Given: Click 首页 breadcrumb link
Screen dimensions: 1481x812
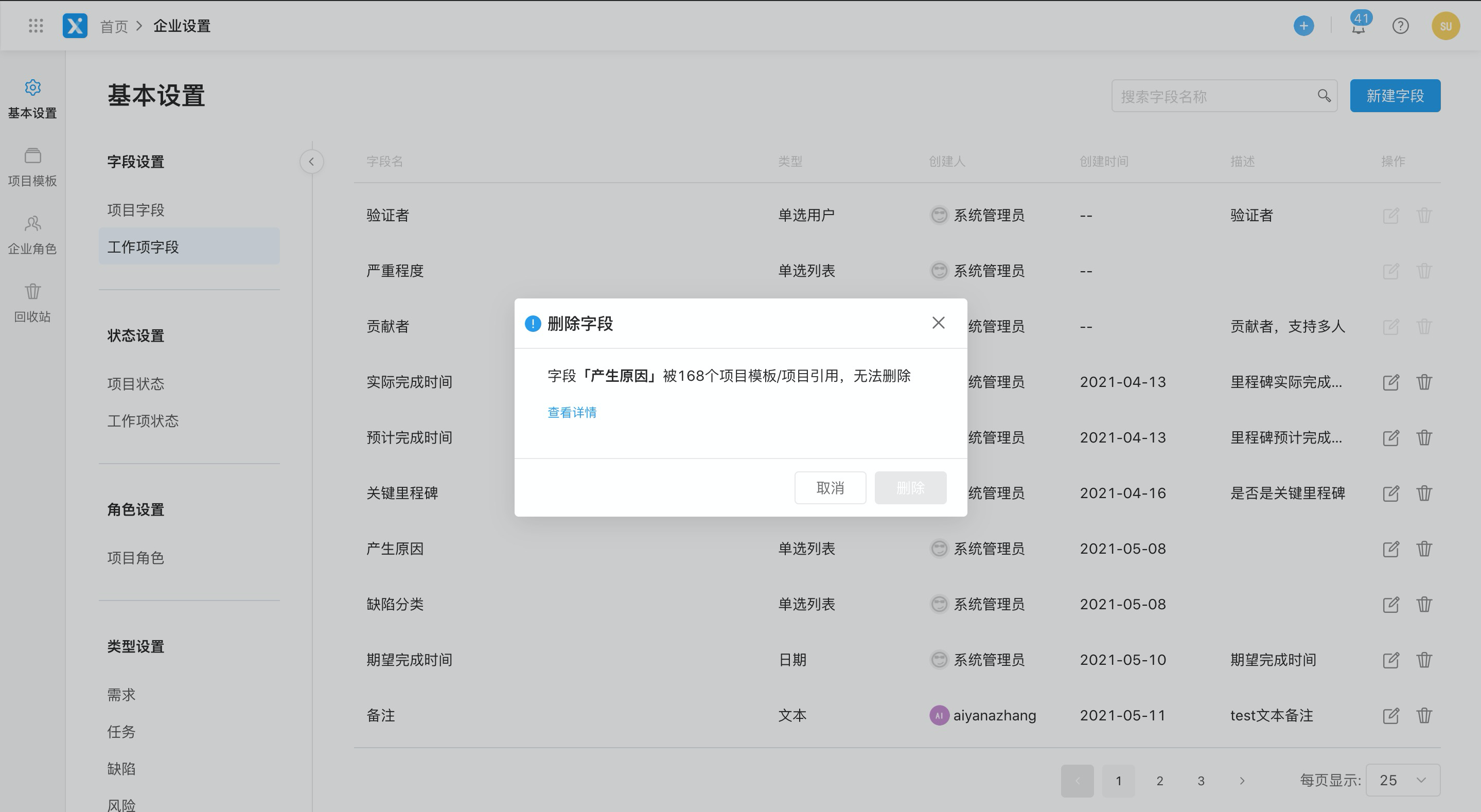Looking at the screenshot, I should pos(114,26).
